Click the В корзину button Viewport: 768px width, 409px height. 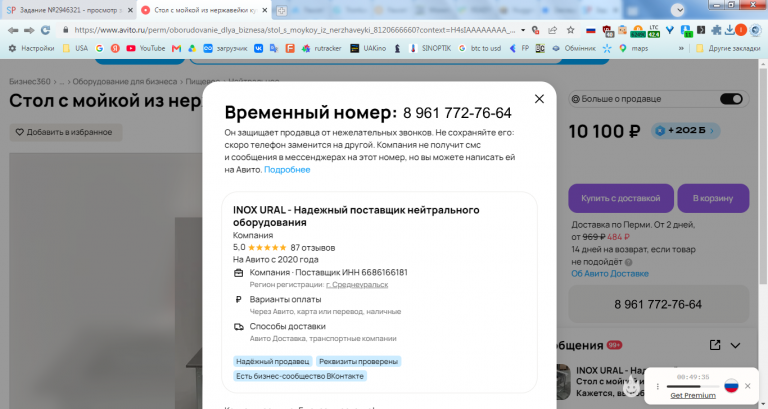713,198
